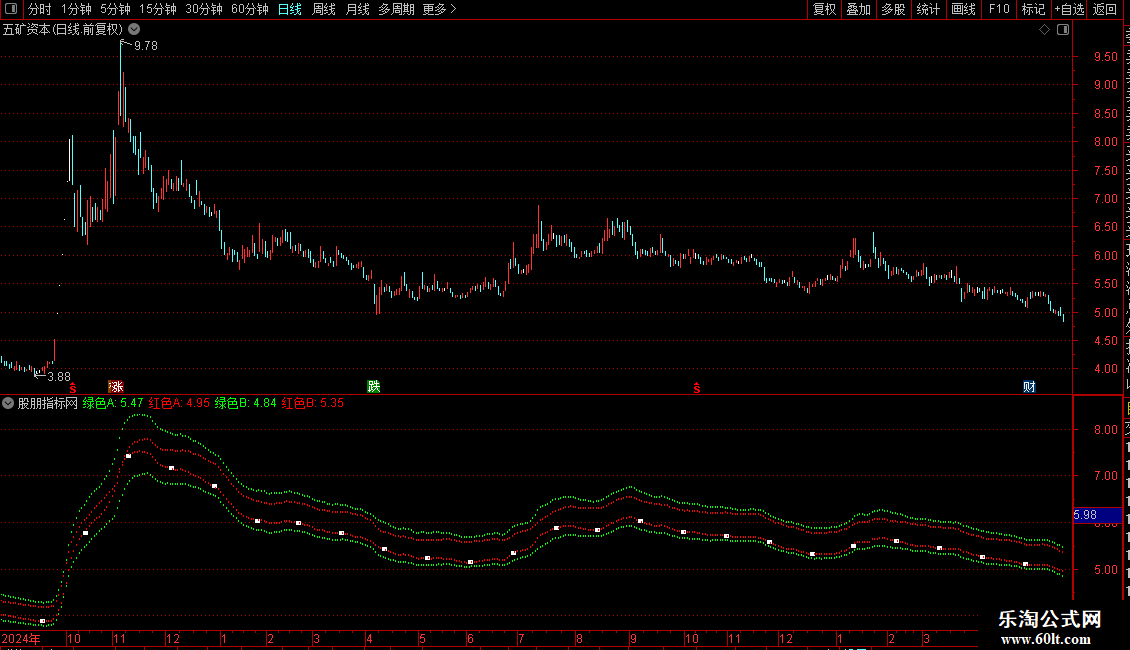The width and height of the screenshot is (1130, 650).
Task: Click the diamond icon above the chart
Action: 1044,30
